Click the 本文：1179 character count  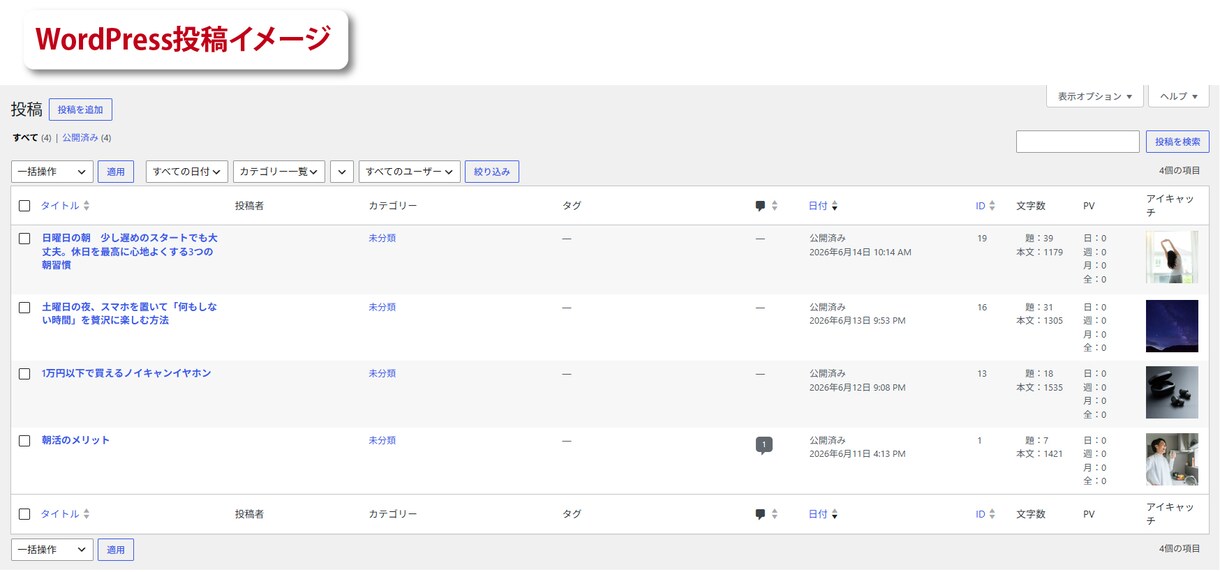pos(1040,253)
